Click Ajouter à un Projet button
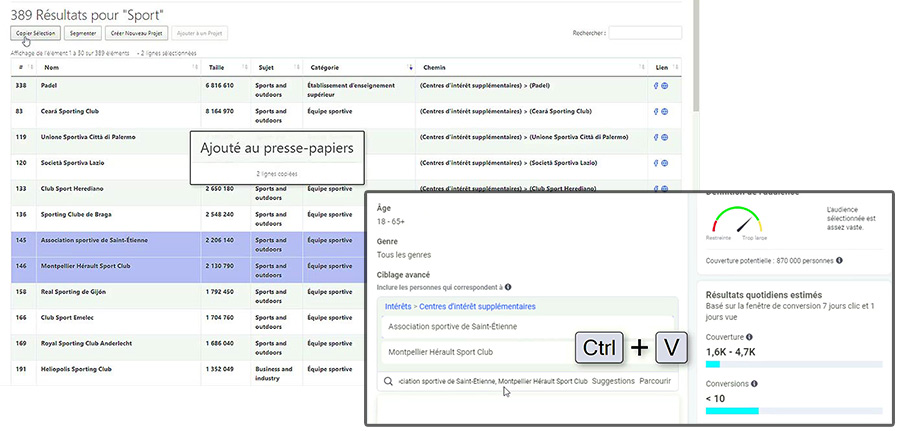 (x=200, y=33)
